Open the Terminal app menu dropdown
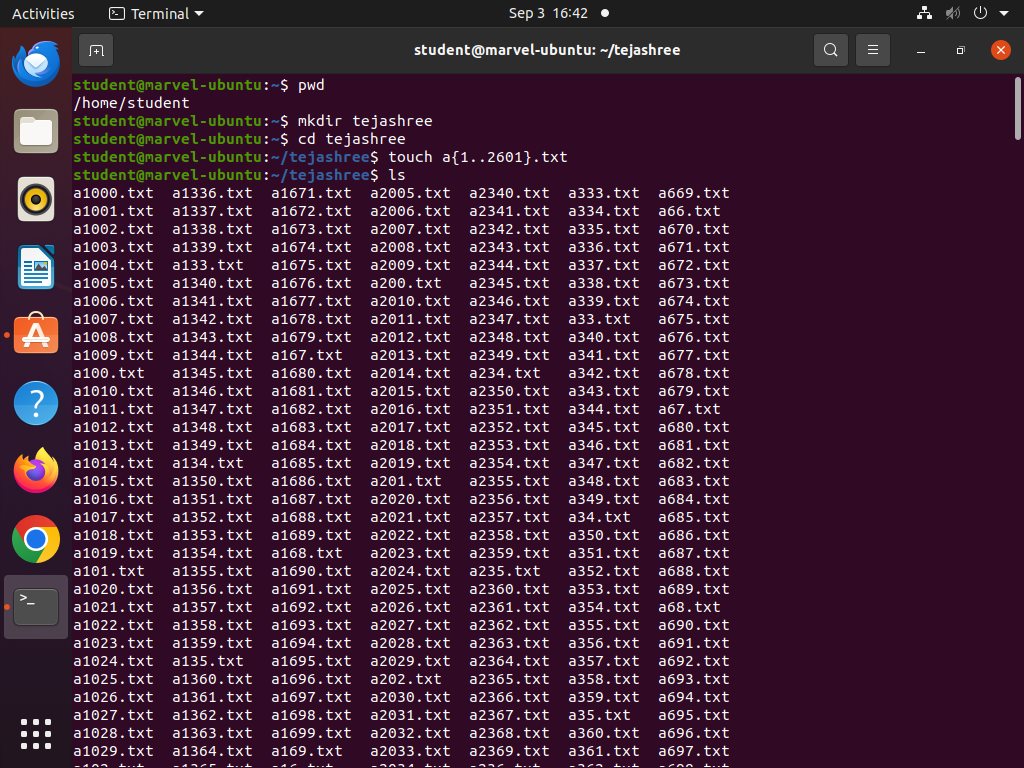This screenshot has width=1024, height=768. (156, 13)
